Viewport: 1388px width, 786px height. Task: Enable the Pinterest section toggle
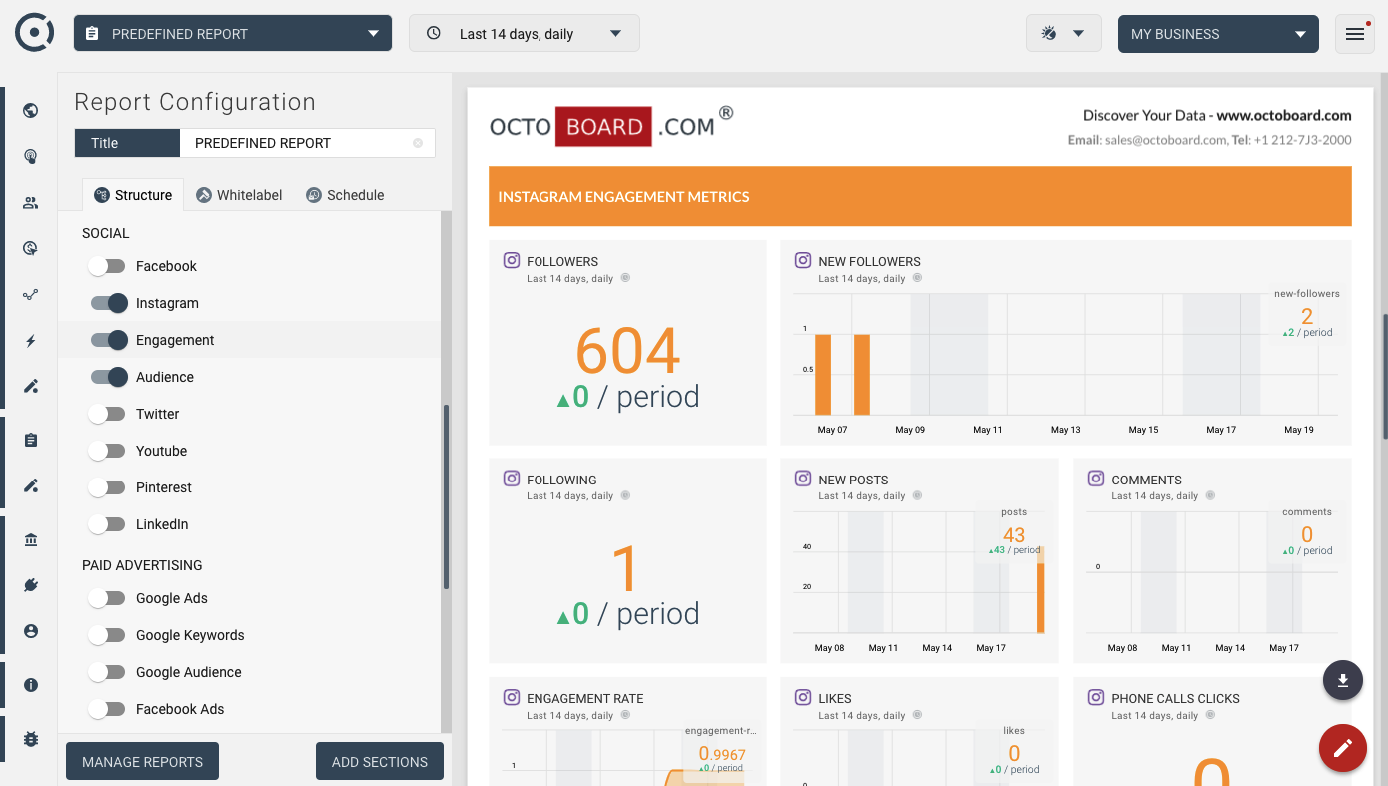click(107, 487)
